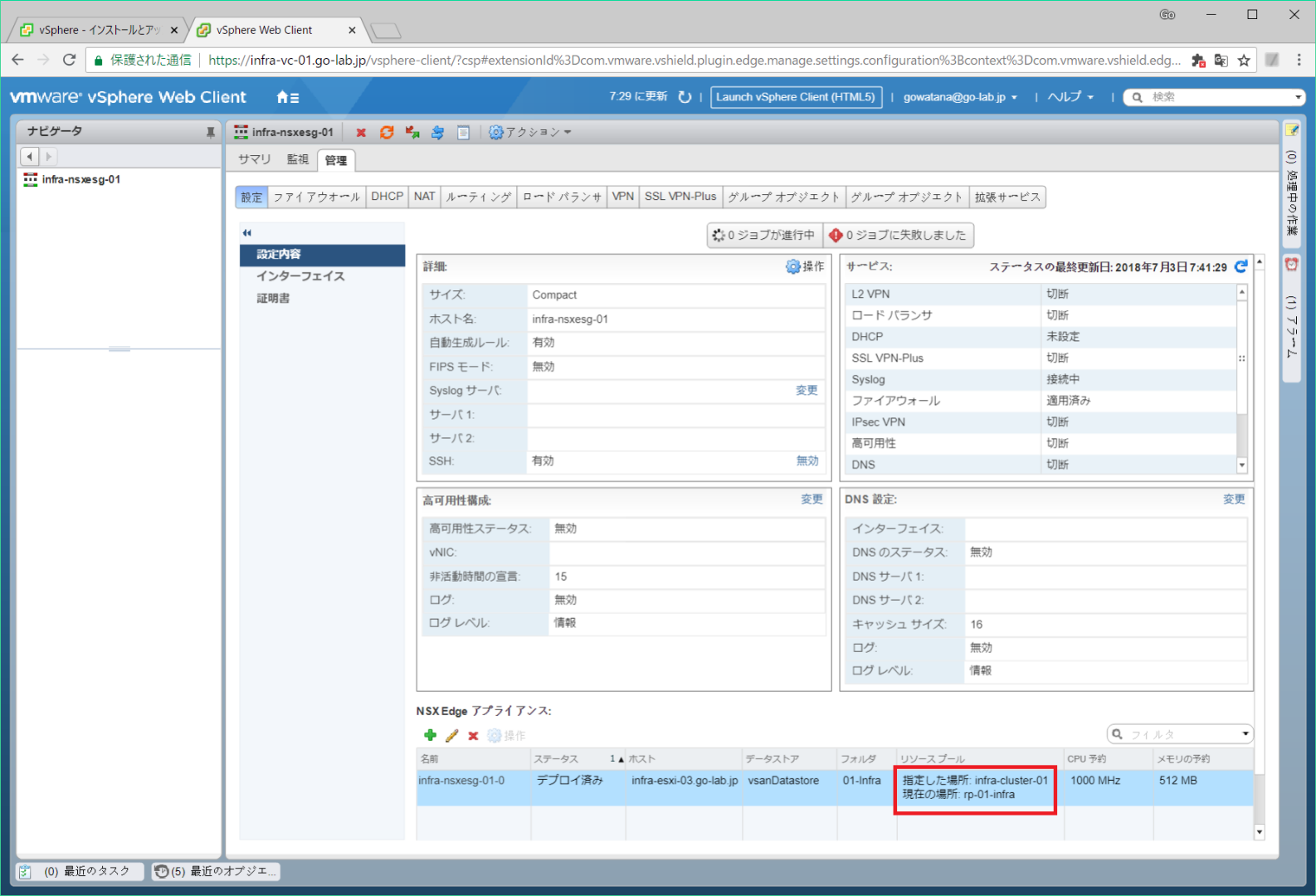The width and height of the screenshot is (1316, 896).
Task: Reload the browser page
Action: (x=69, y=60)
